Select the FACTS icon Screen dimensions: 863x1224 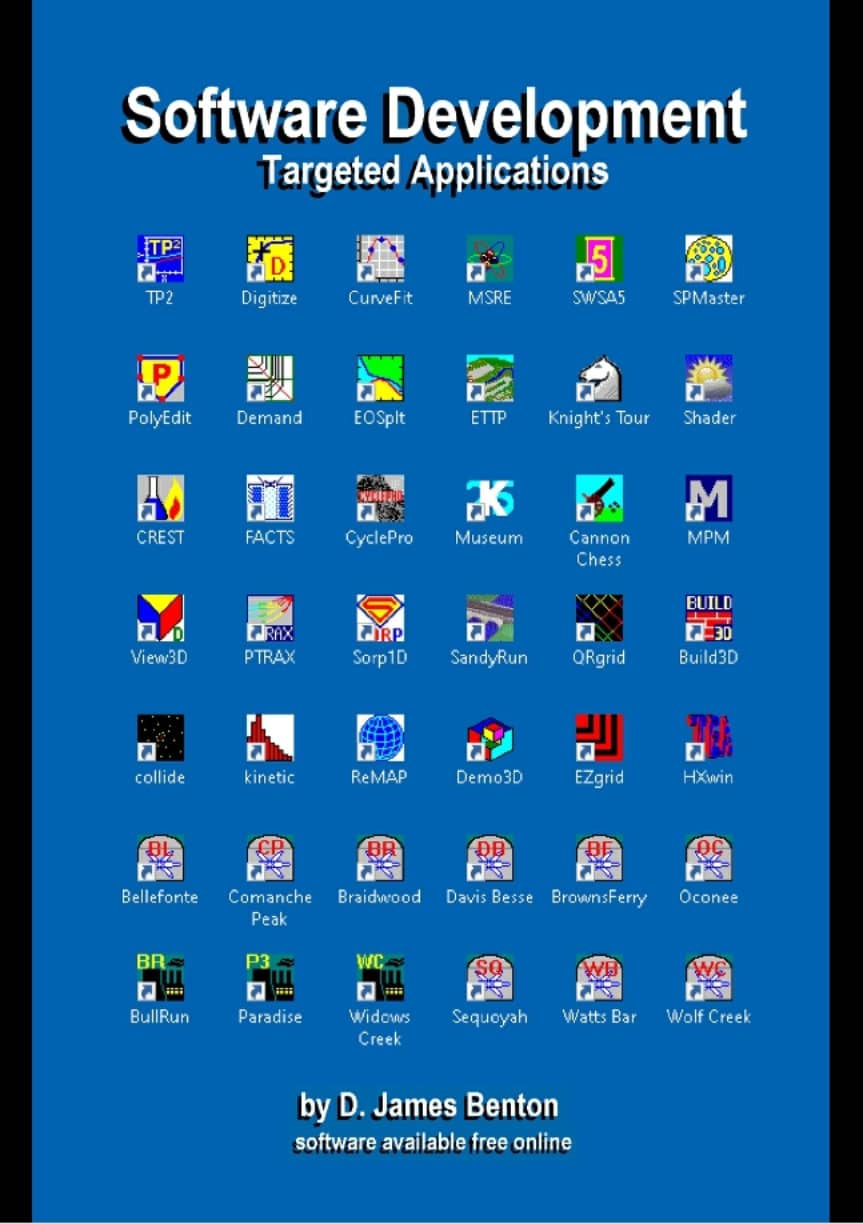click(x=270, y=499)
